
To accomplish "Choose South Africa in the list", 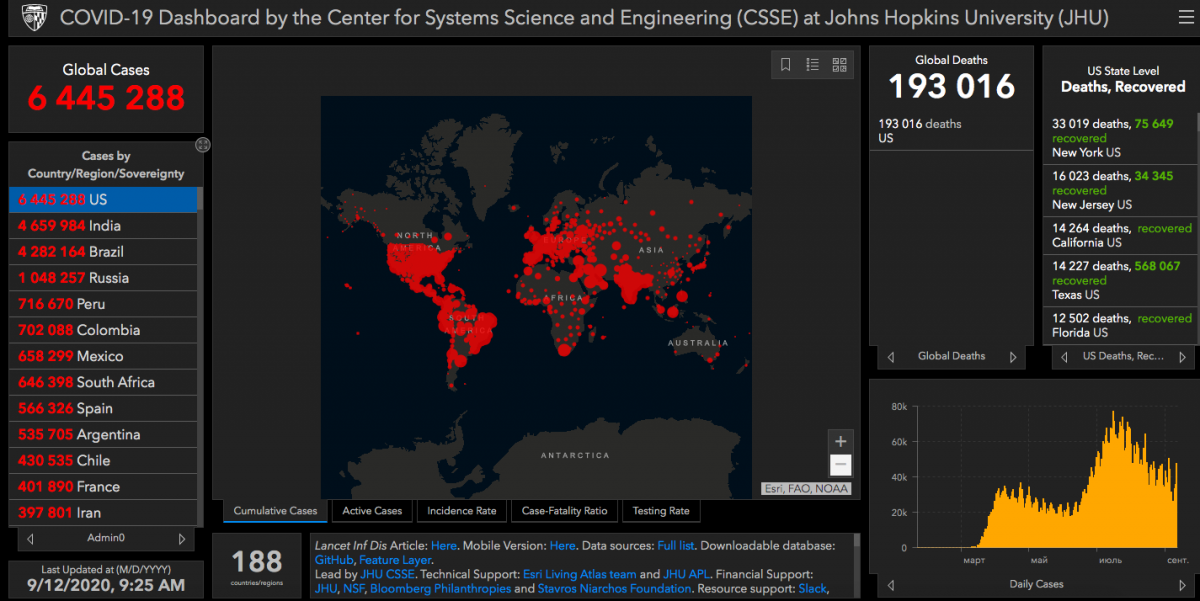I will pos(104,382).
